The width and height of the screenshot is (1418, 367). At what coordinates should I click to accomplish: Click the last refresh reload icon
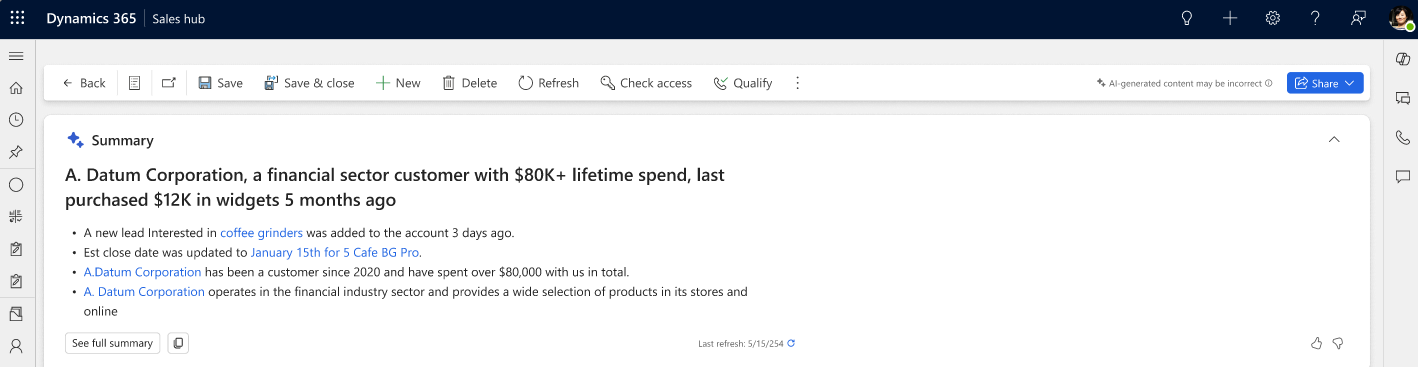[792, 344]
